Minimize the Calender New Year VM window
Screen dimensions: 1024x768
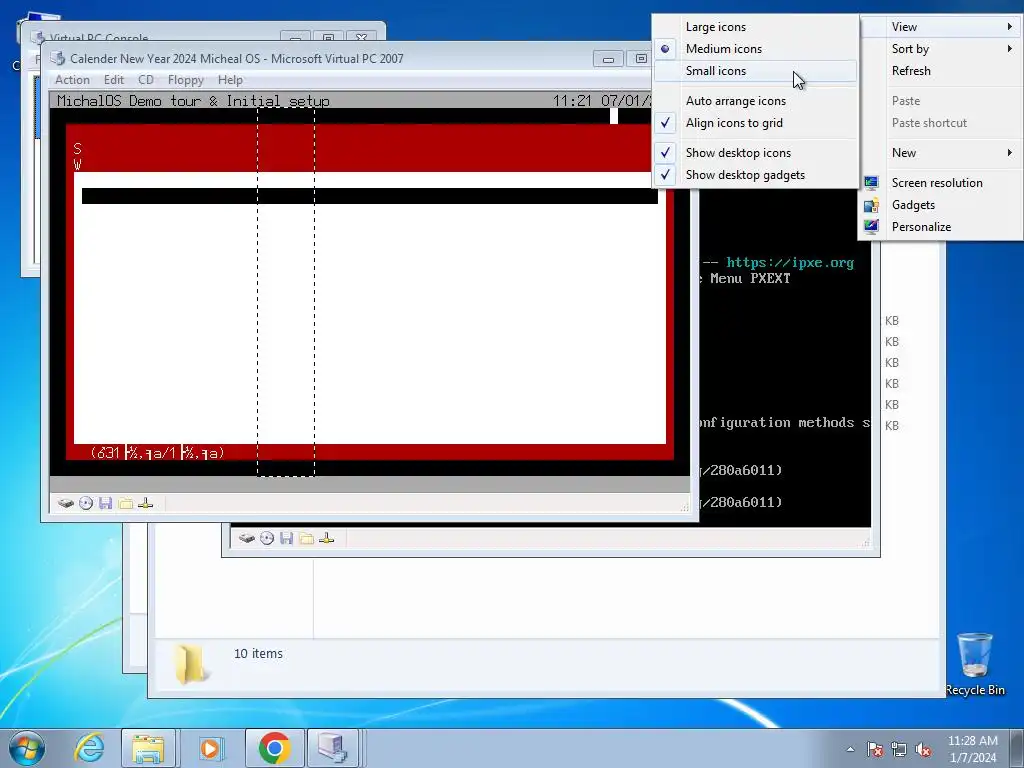coord(608,59)
